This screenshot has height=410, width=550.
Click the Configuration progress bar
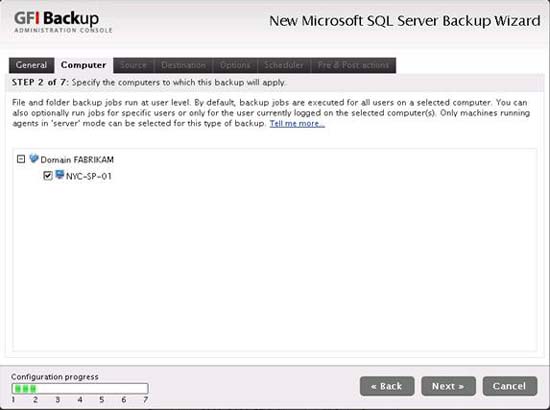click(80, 389)
